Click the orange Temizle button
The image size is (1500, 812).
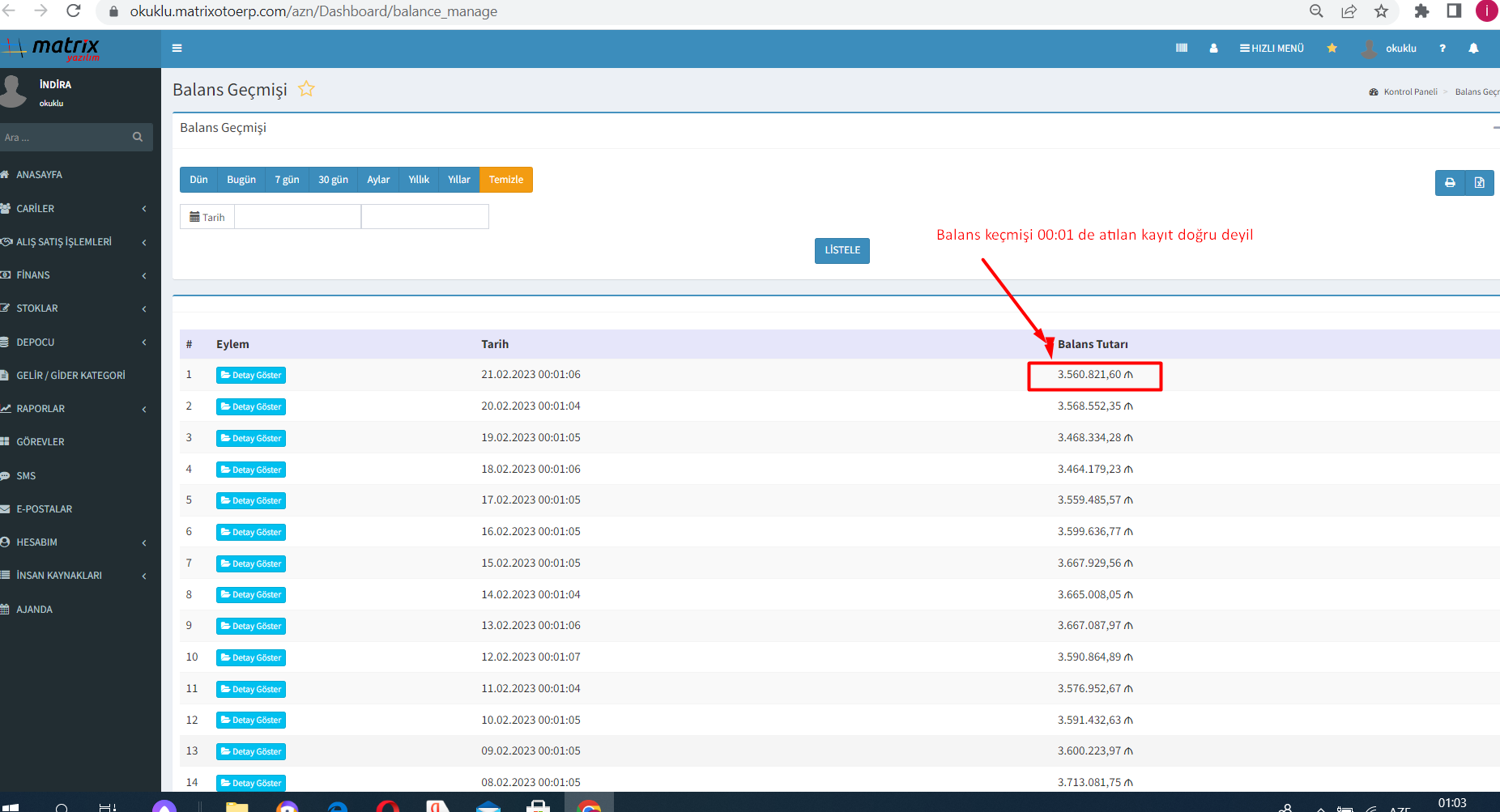pyautogui.click(x=505, y=180)
